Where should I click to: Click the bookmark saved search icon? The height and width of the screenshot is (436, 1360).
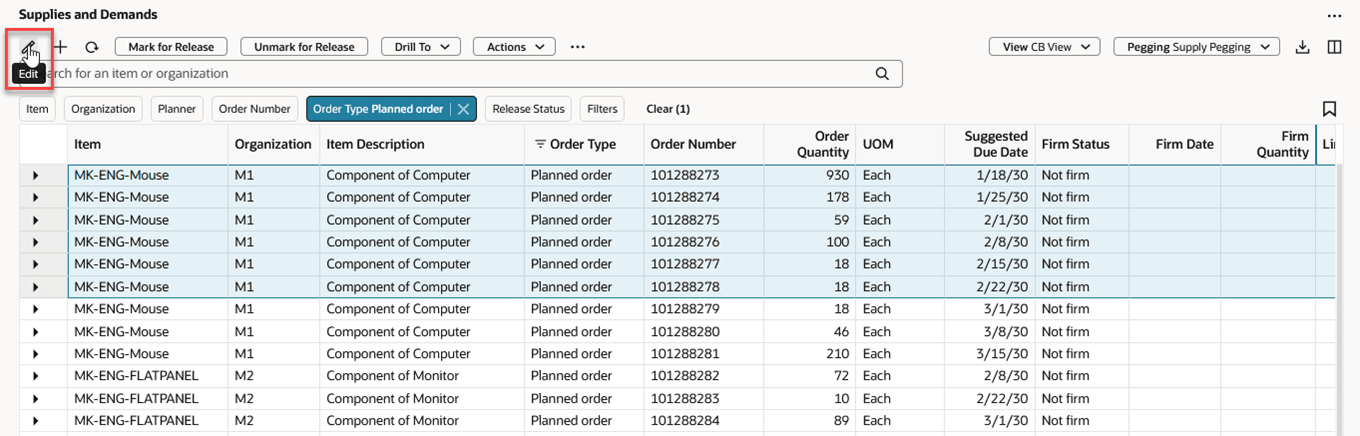point(1329,109)
